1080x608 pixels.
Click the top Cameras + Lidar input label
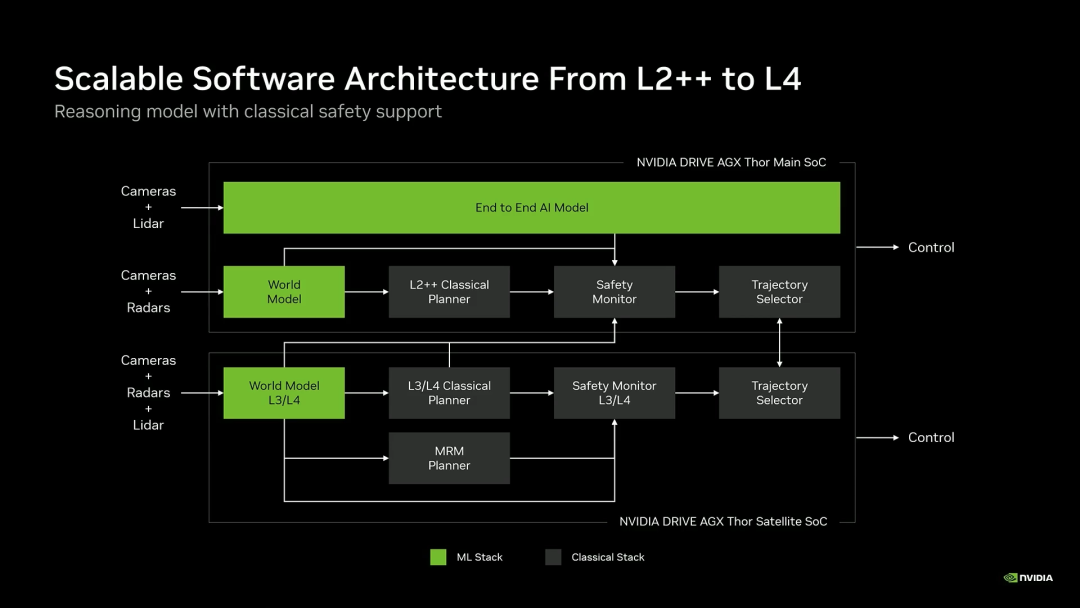click(x=148, y=207)
